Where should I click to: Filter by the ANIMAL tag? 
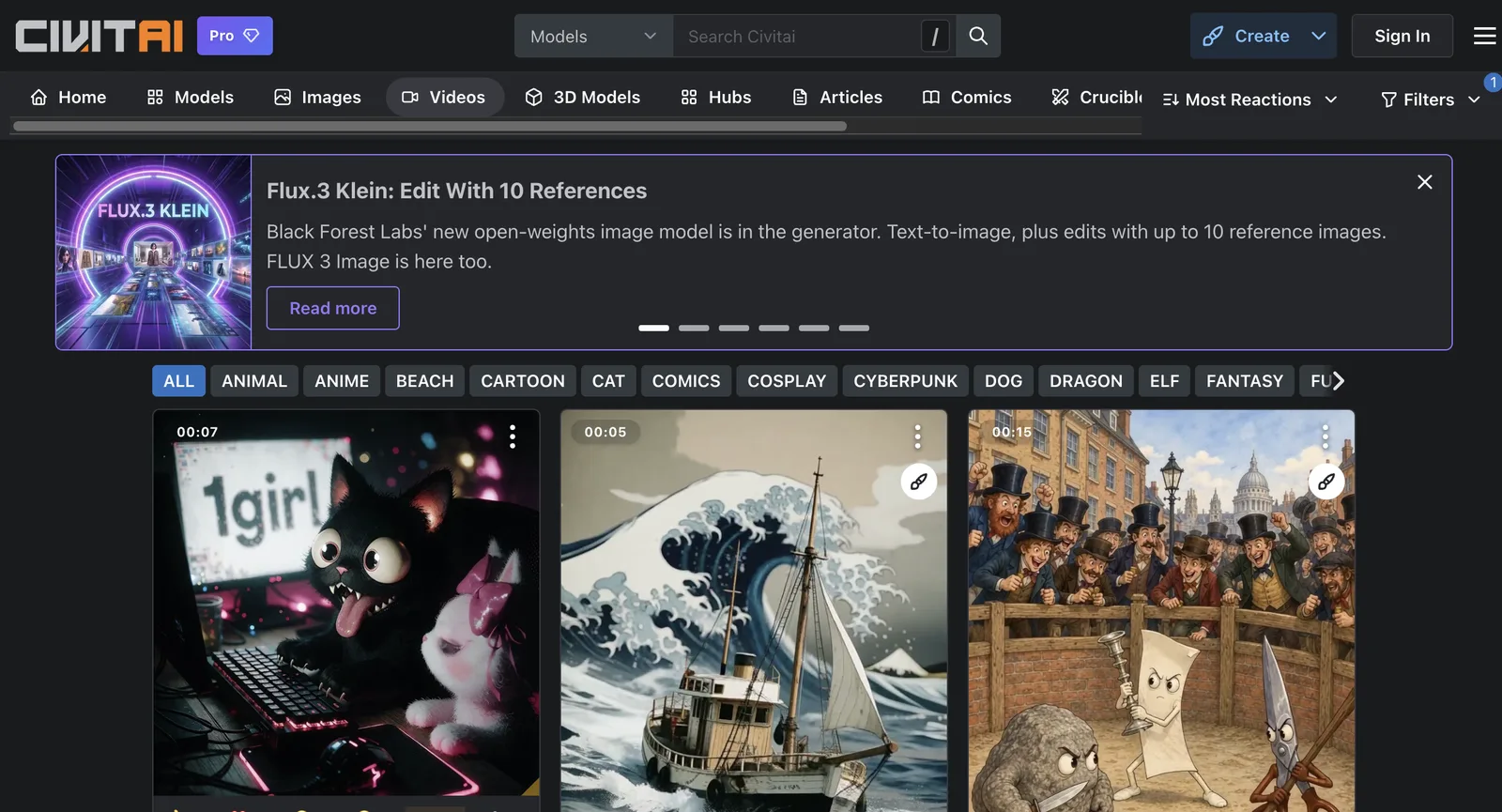(254, 381)
